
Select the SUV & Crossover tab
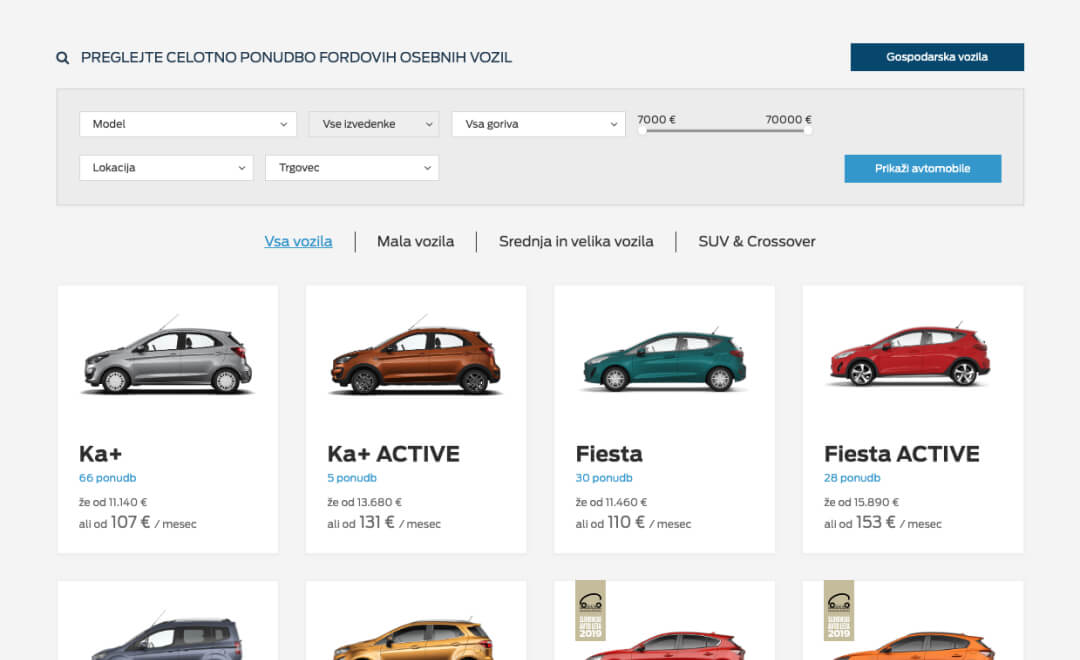(x=757, y=241)
